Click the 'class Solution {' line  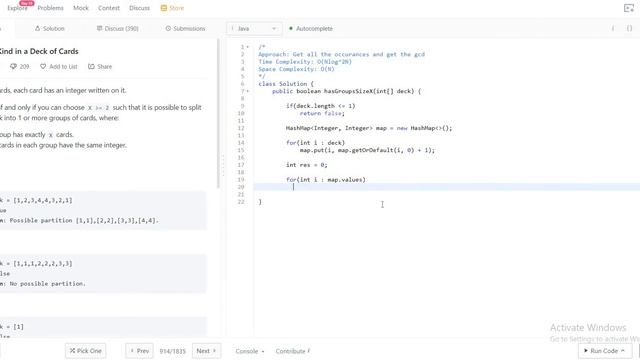pyautogui.click(x=286, y=84)
